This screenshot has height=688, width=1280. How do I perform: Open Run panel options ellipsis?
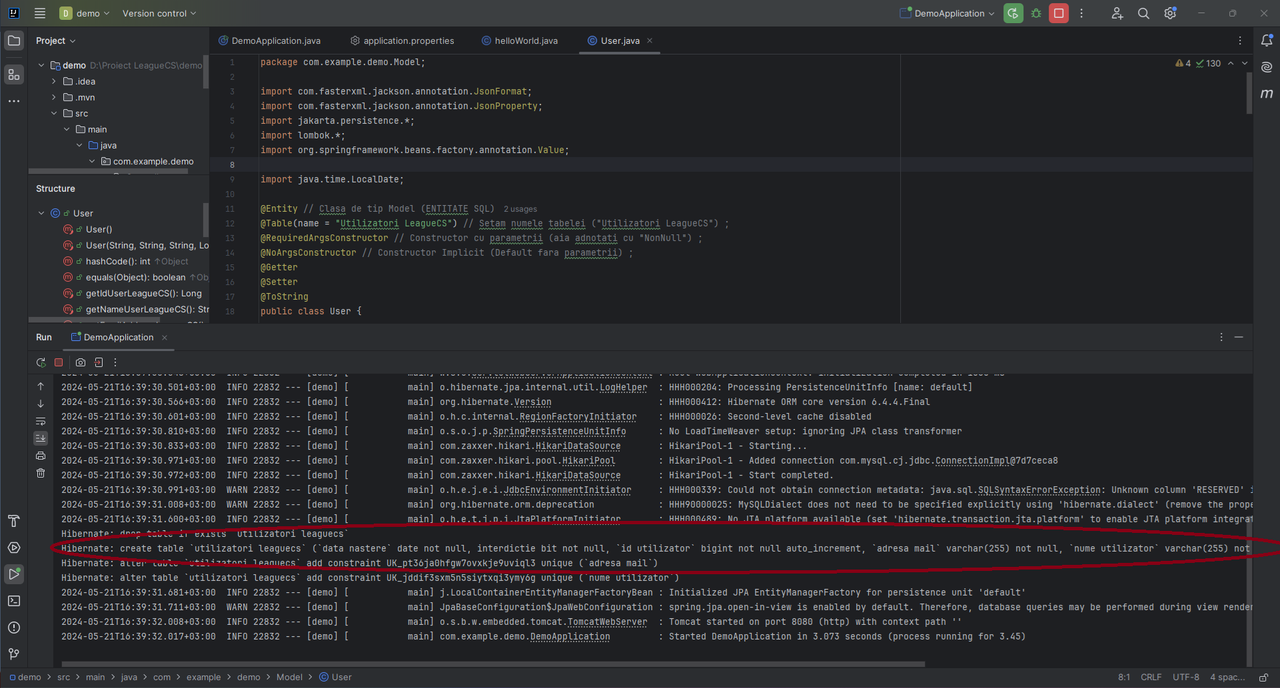1222,337
